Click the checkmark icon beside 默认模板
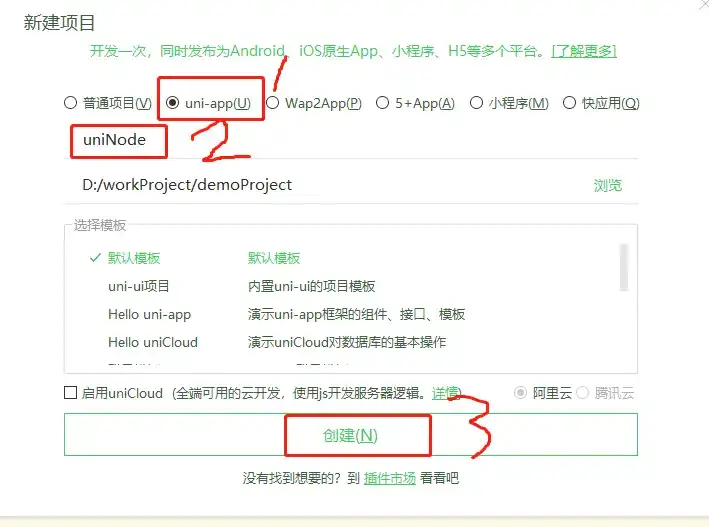The image size is (709, 527). click(x=95, y=258)
